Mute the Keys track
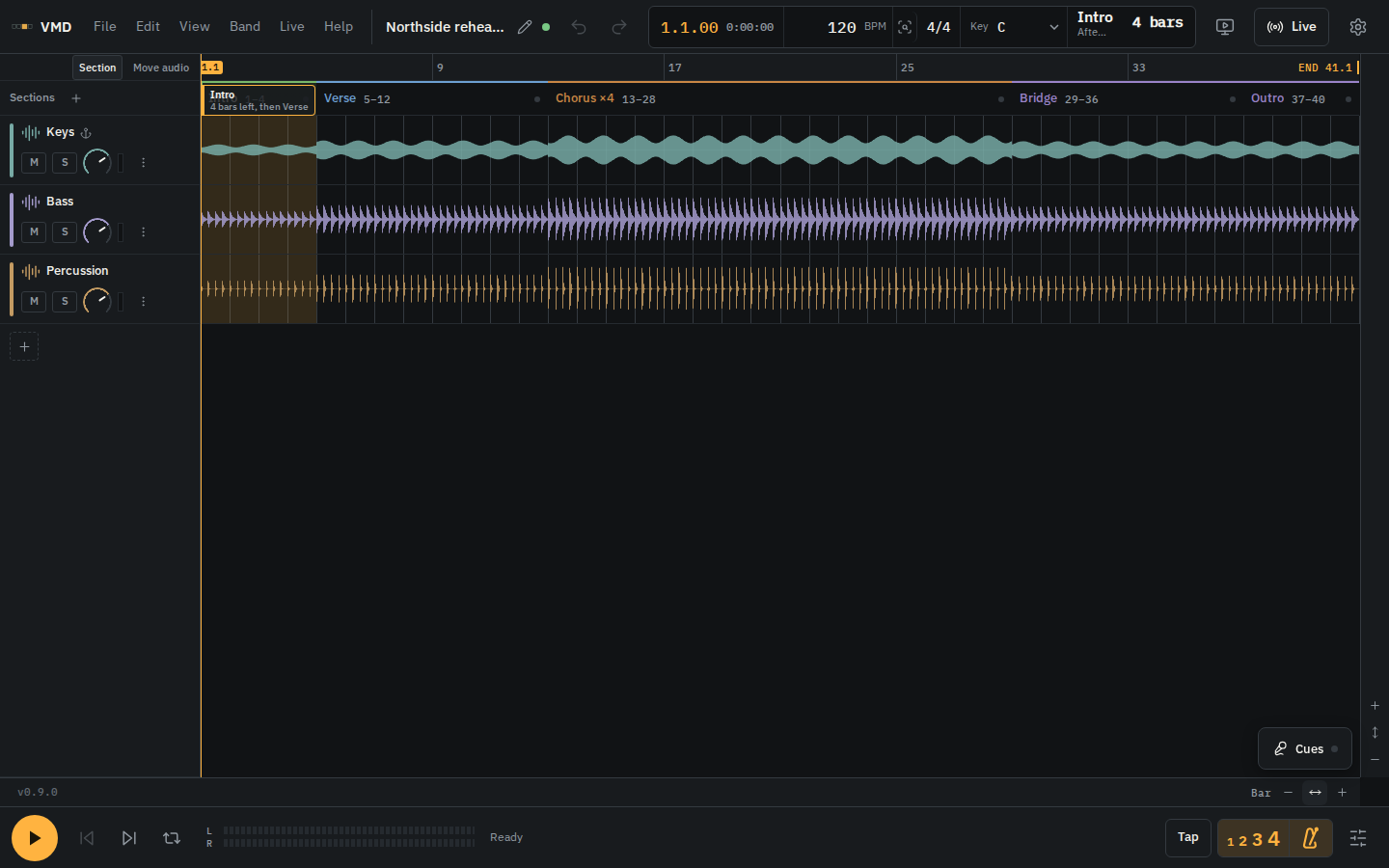Image resolution: width=1389 pixels, height=868 pixels. [x=34, y=163]
